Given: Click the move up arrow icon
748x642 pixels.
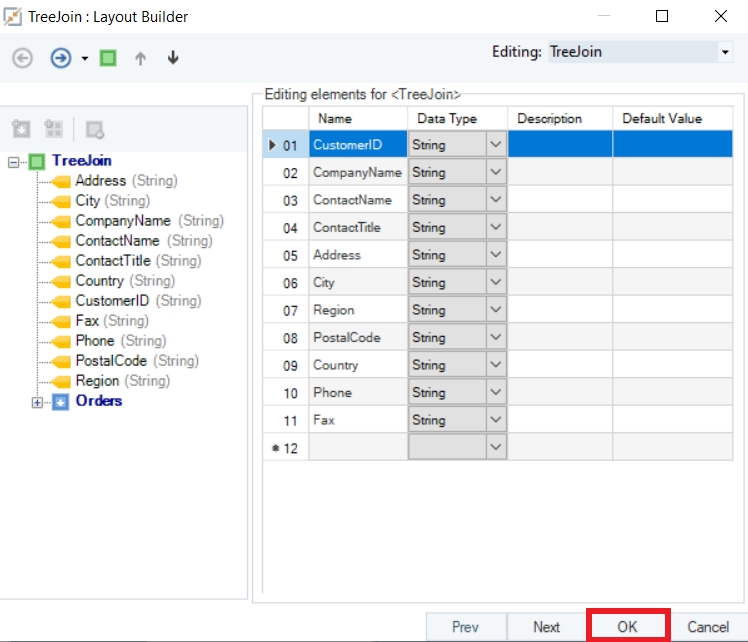Looking at the screenshot, I should point(140,58).
